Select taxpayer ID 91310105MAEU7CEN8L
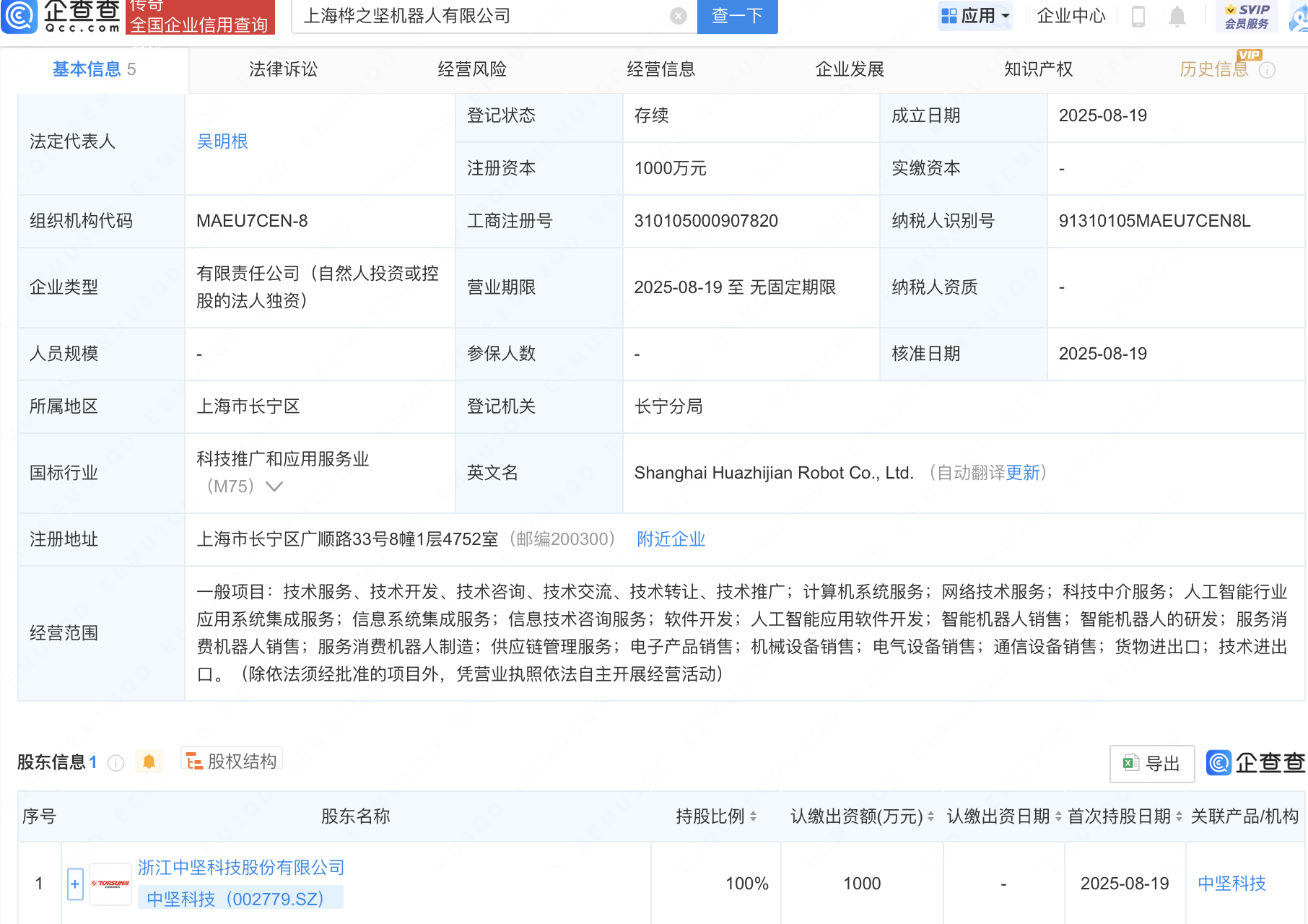Screen dimensions: 1308x924 click(1154, 221)
